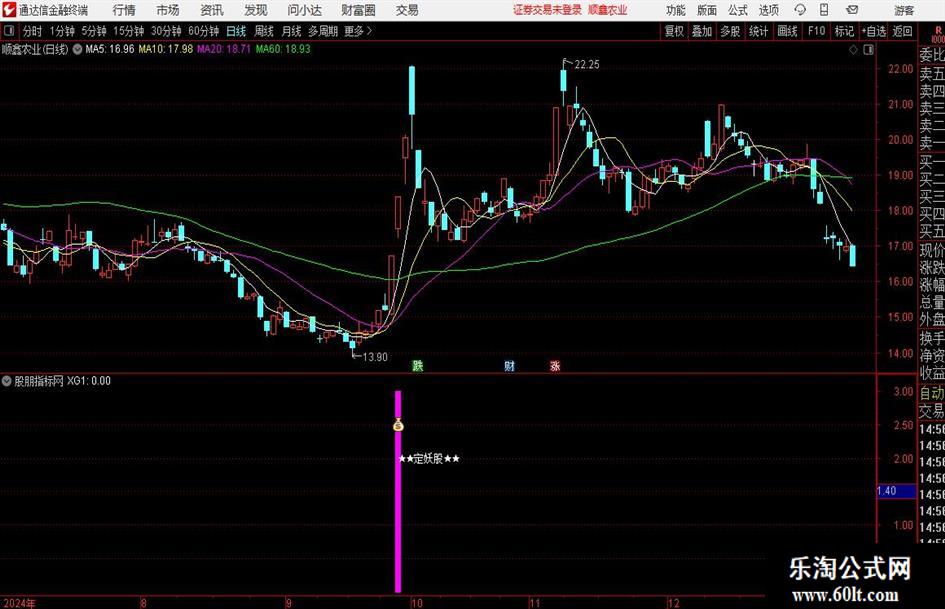Add stock with +自选 button
Viewport: 945px width, 609px height.
coord(873,31)
